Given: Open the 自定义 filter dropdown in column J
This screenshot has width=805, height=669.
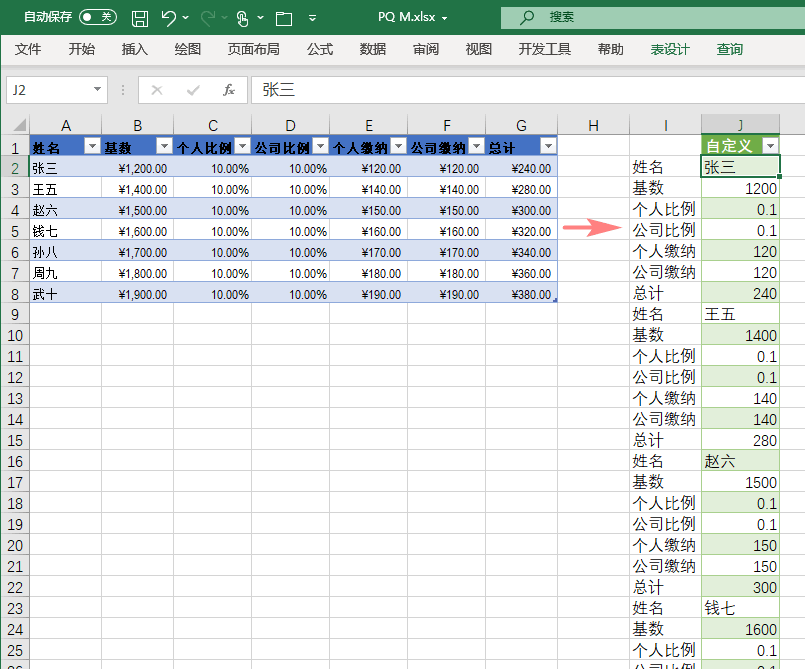Looking at the screenshot, I should click(769, 145).
